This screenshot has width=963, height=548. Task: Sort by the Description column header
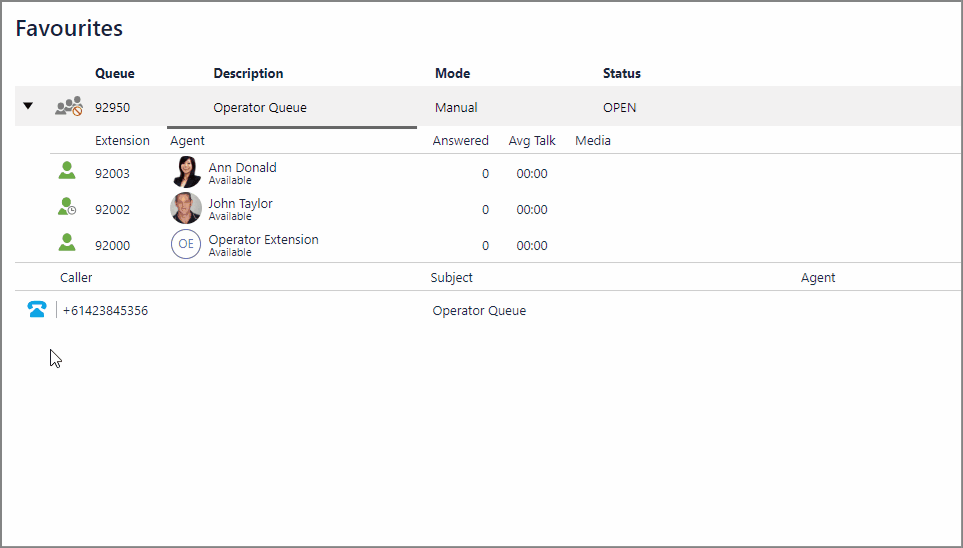coord(248,73)
